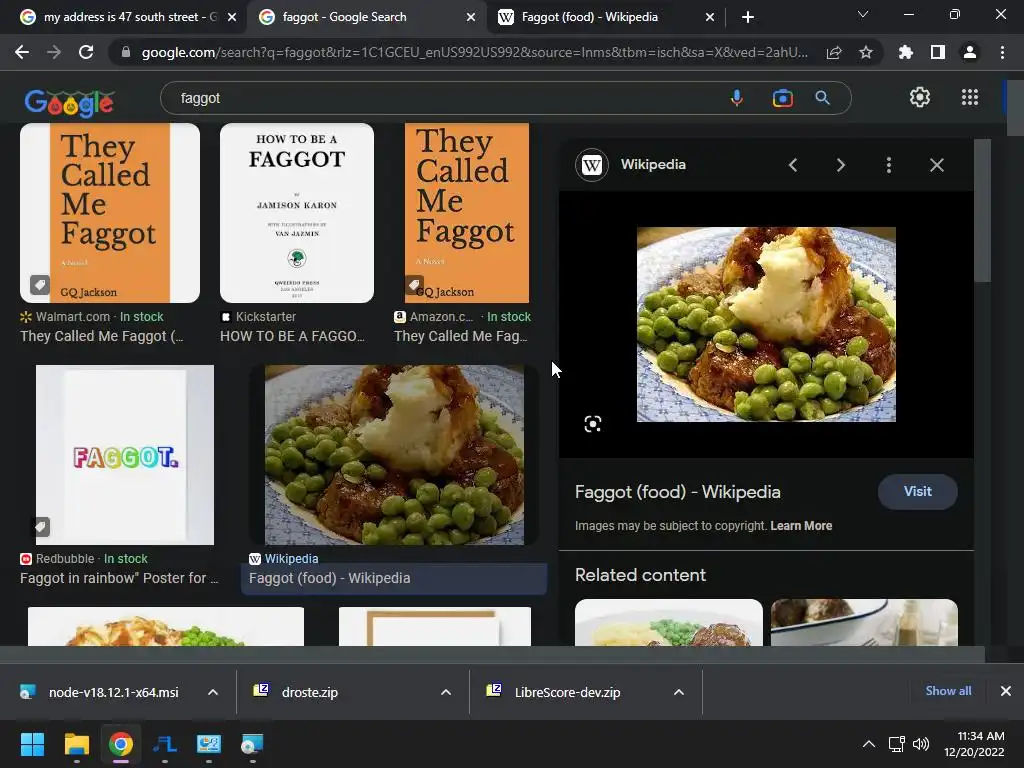Open the Kickstarter source link

pyautogui.click(x=266, y=317)
